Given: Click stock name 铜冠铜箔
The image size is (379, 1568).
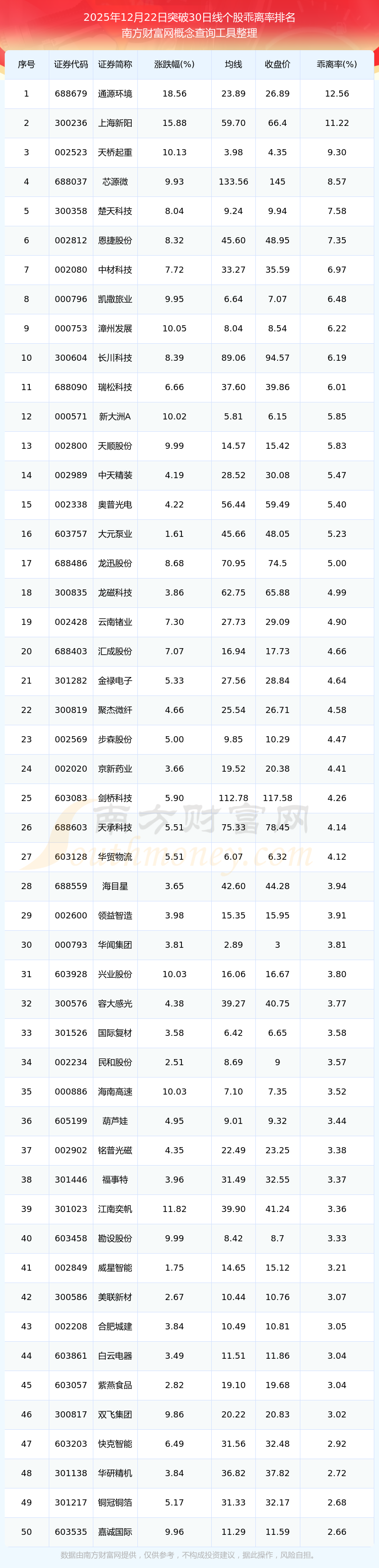Looking at the screenshot, I should click(x=115, y=1502).
